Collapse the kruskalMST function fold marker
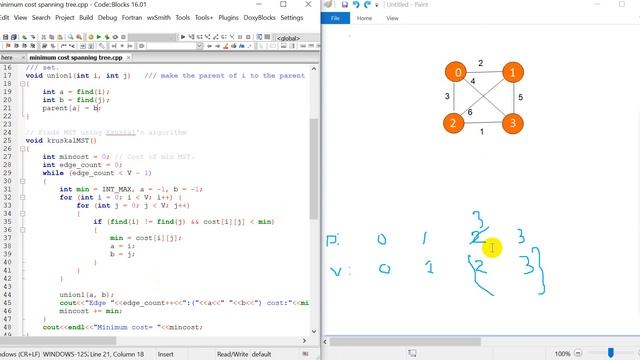This screenshot has width=640, height=360. 23,149
